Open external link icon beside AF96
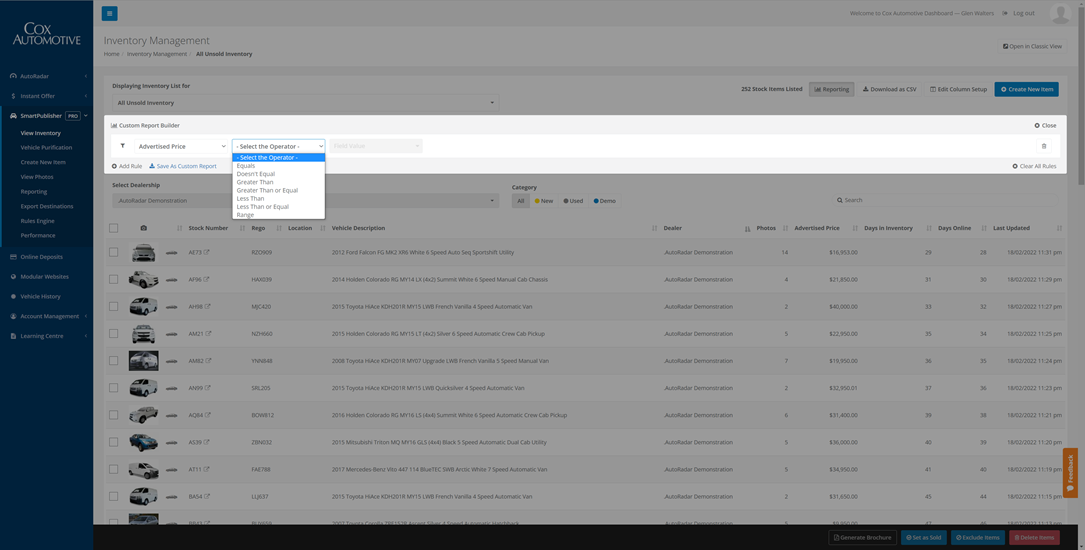 207,279
